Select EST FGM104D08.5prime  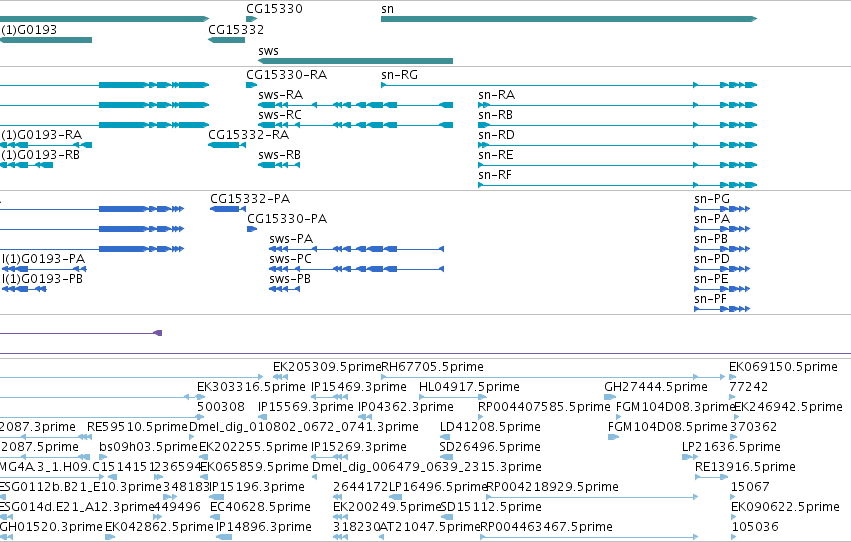(668, 428)
